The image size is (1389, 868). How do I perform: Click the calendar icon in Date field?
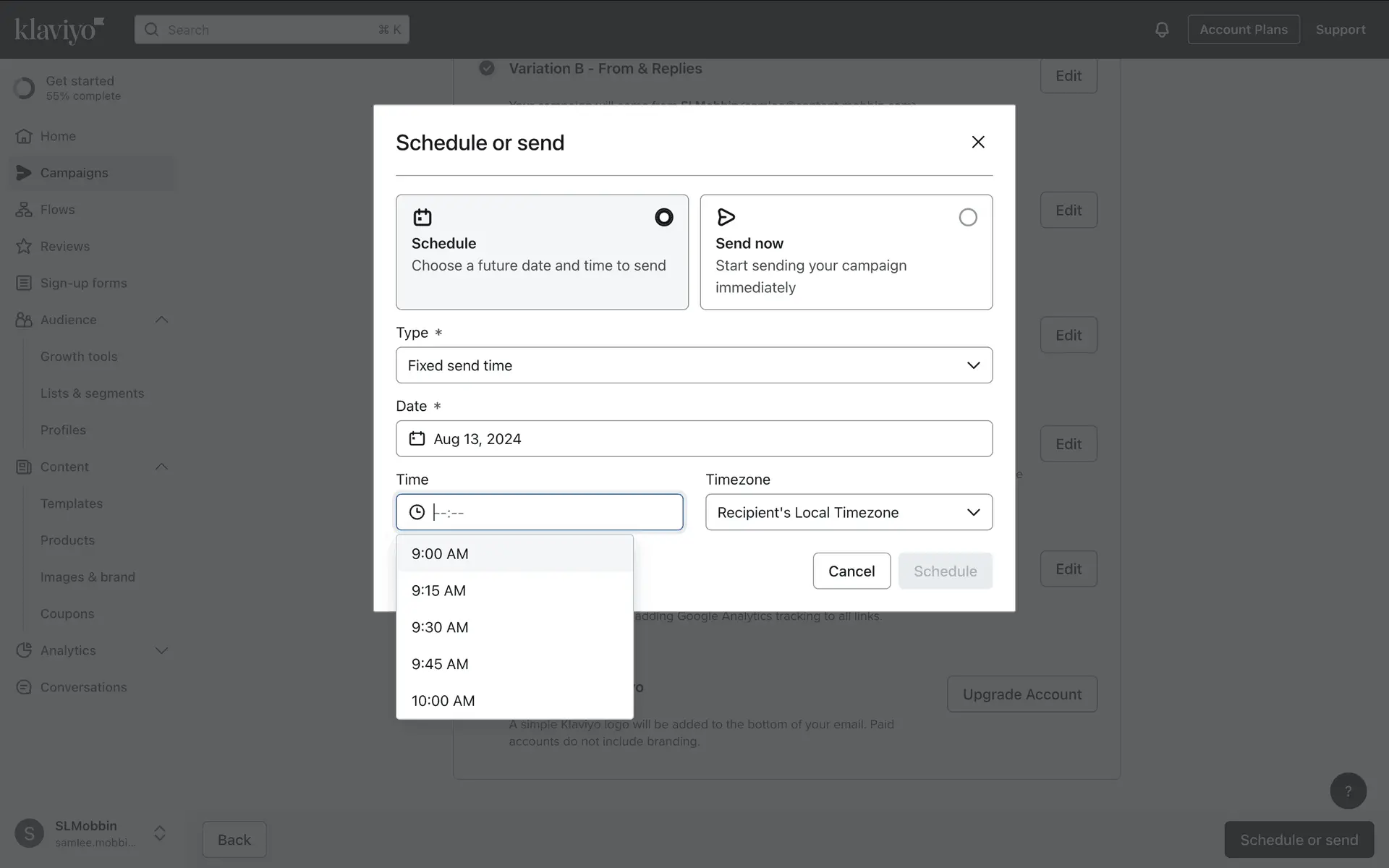417,438
